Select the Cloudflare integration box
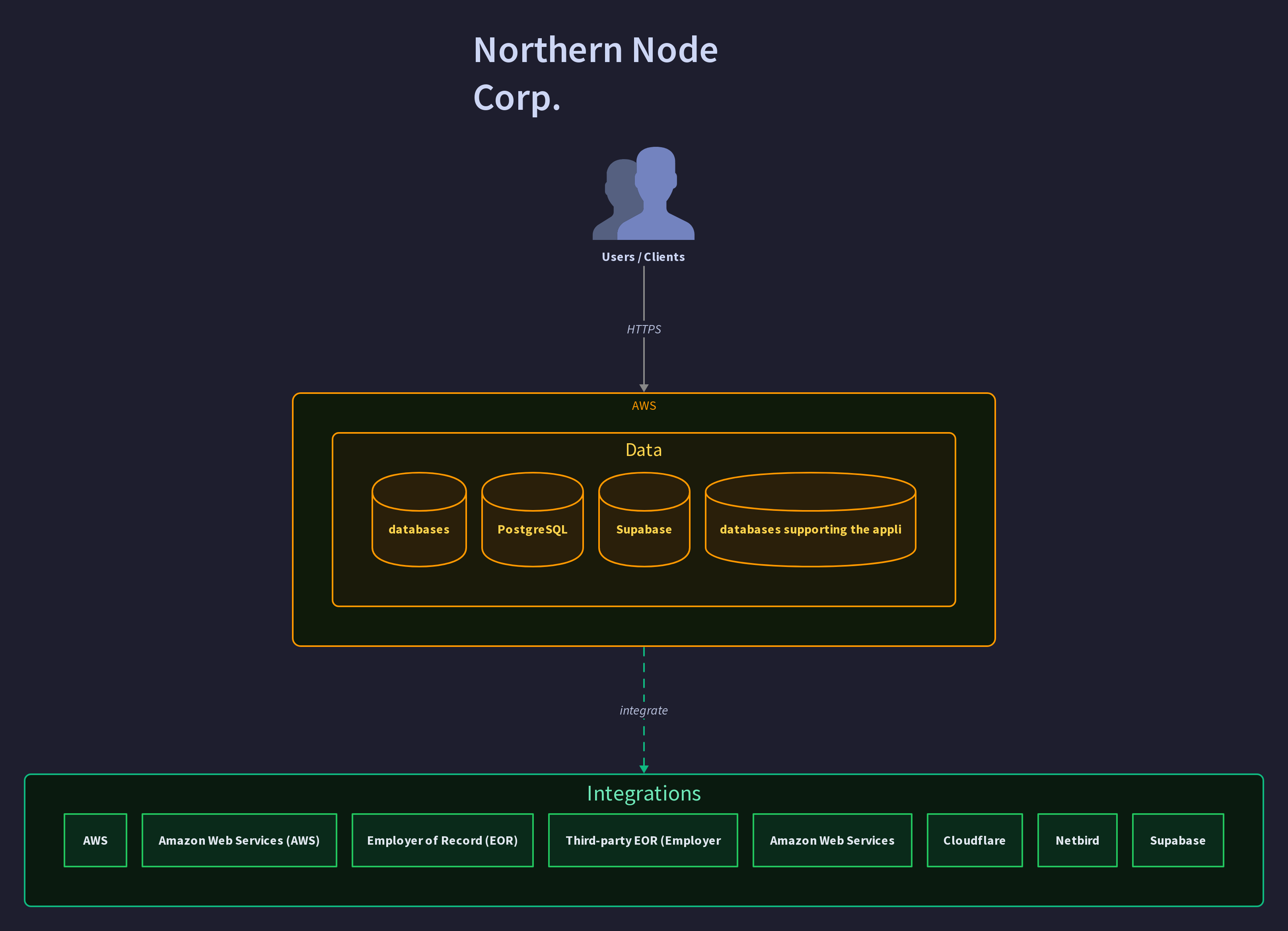 click(x=975, y=840)
